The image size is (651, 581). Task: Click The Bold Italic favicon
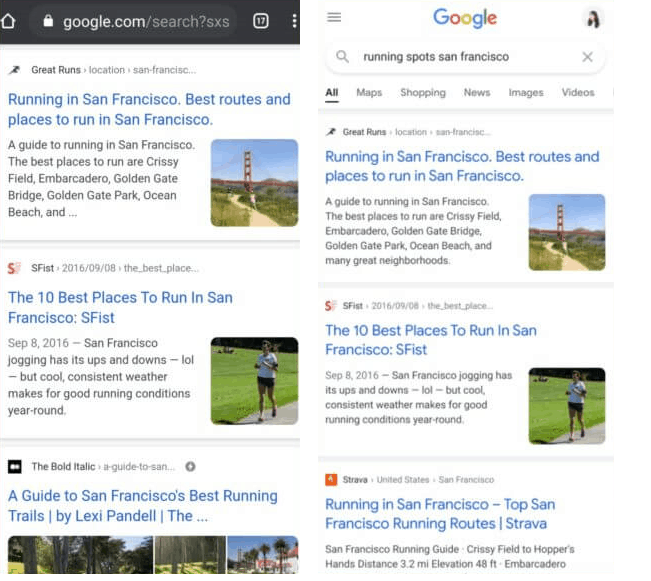point(15,466)
